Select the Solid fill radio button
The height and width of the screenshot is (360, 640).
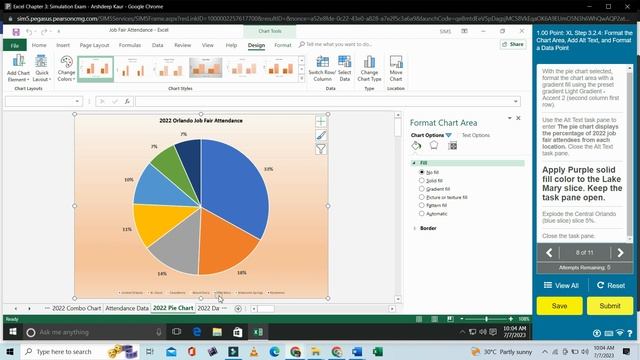(x=422, y=180)
